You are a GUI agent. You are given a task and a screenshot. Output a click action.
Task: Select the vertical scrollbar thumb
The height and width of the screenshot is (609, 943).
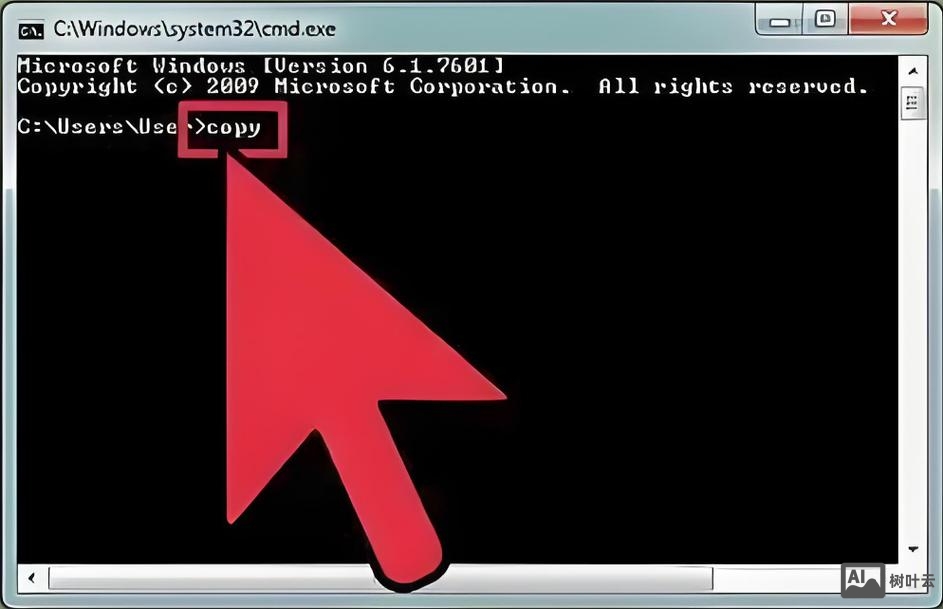[912, 103]
